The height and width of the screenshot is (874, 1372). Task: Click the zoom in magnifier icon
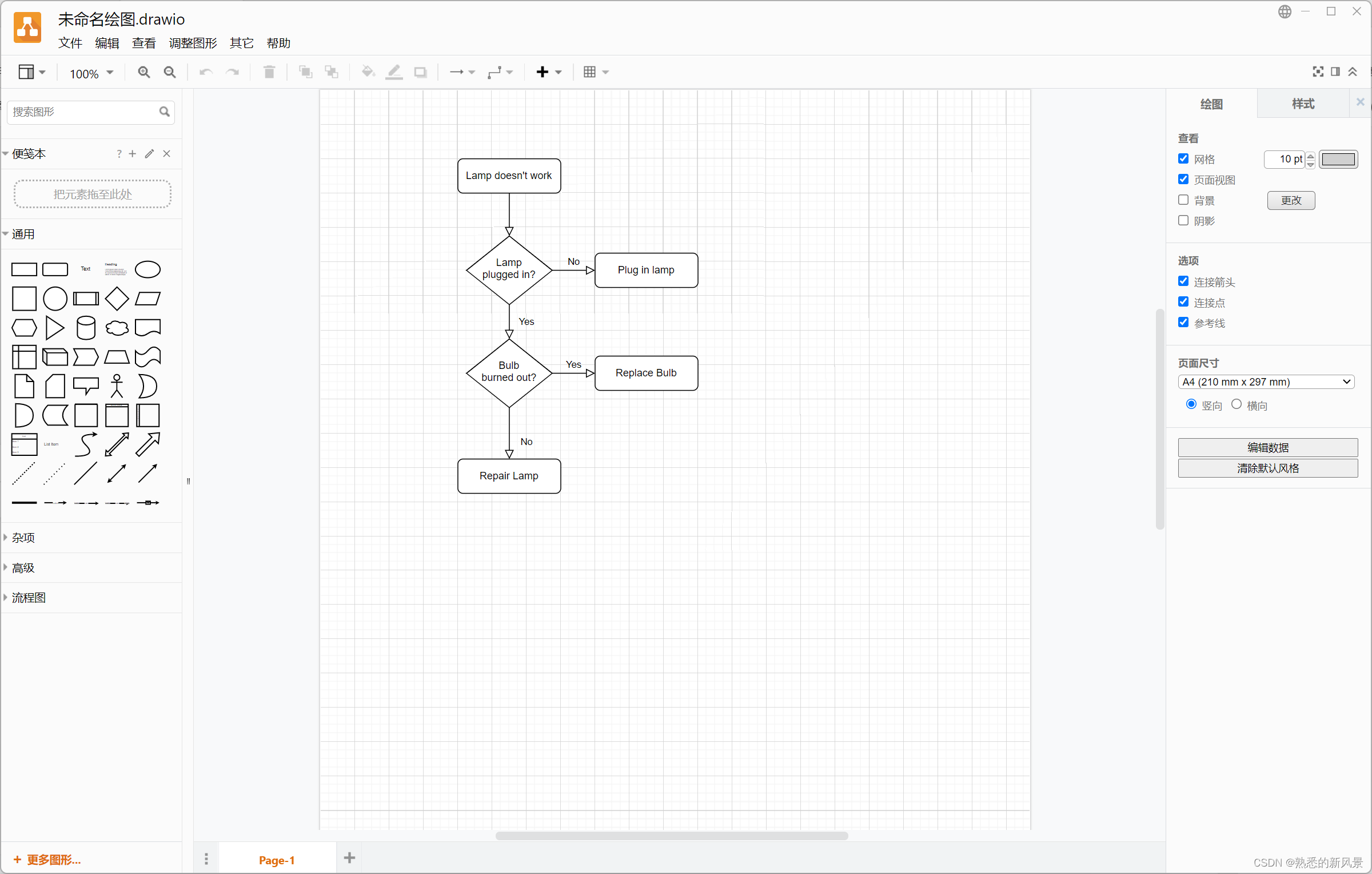143,72
